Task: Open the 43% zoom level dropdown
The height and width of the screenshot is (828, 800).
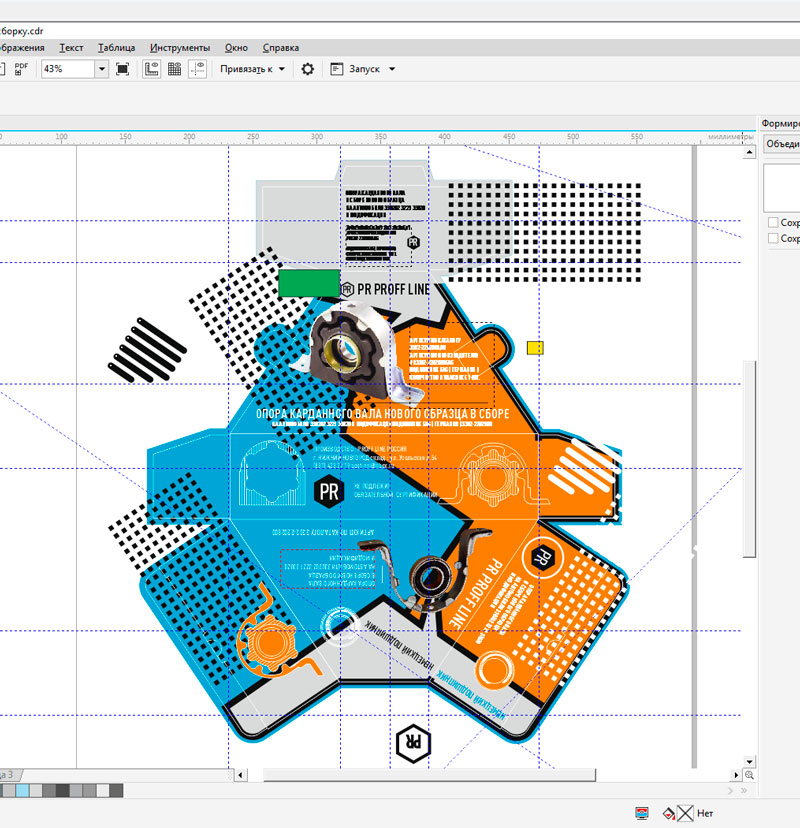Action: point(101,69)
